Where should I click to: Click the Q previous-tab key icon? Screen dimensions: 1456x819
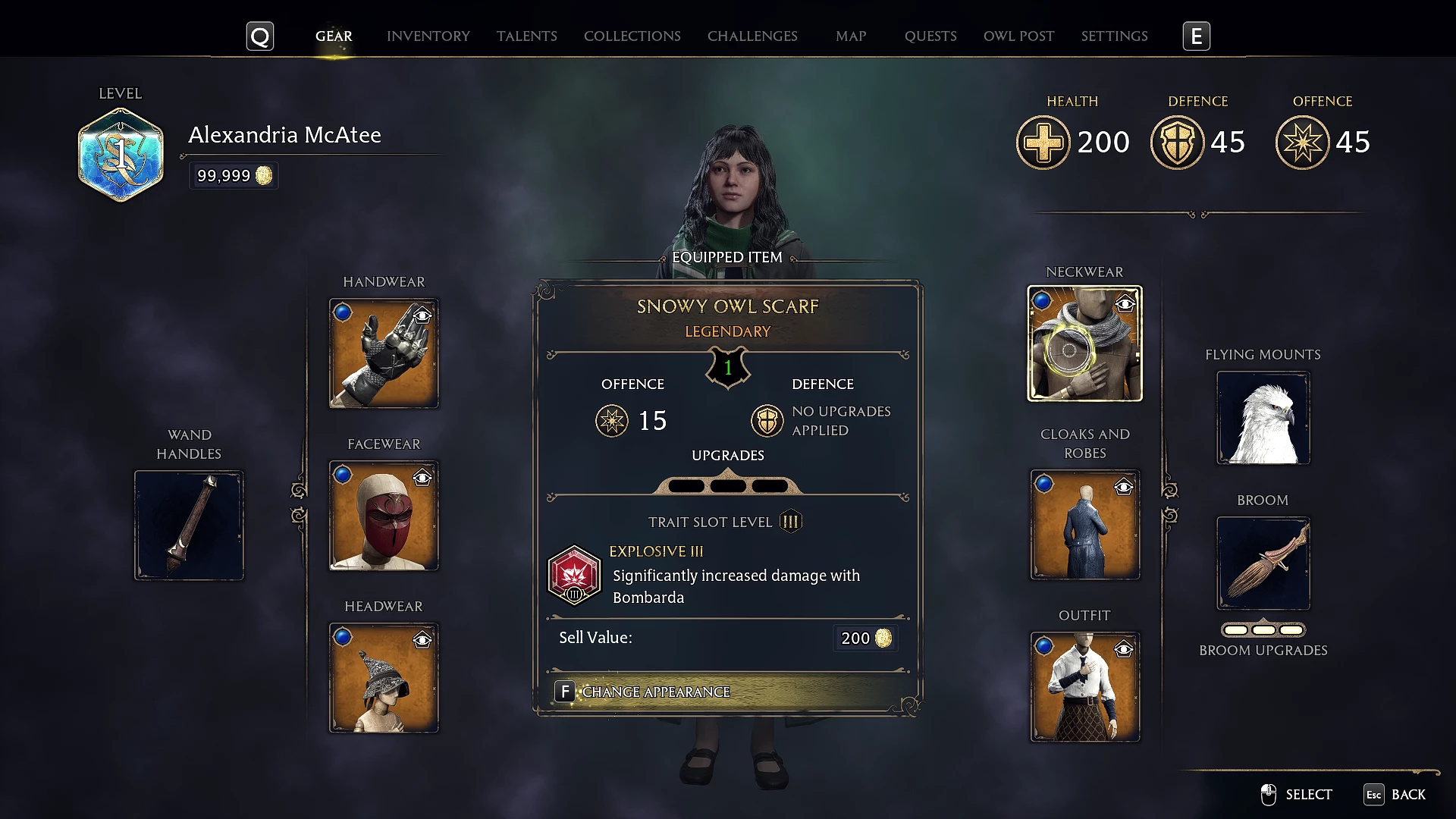point(260,36)
